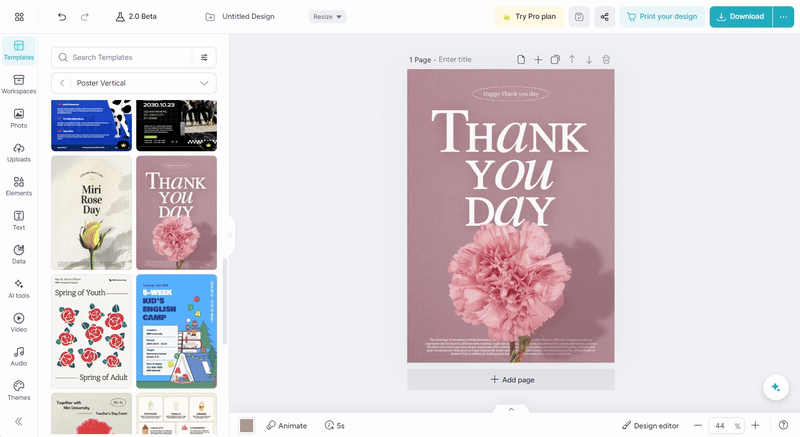Click the Untitled Design title
800x437 pixels.
pos(248,16)
